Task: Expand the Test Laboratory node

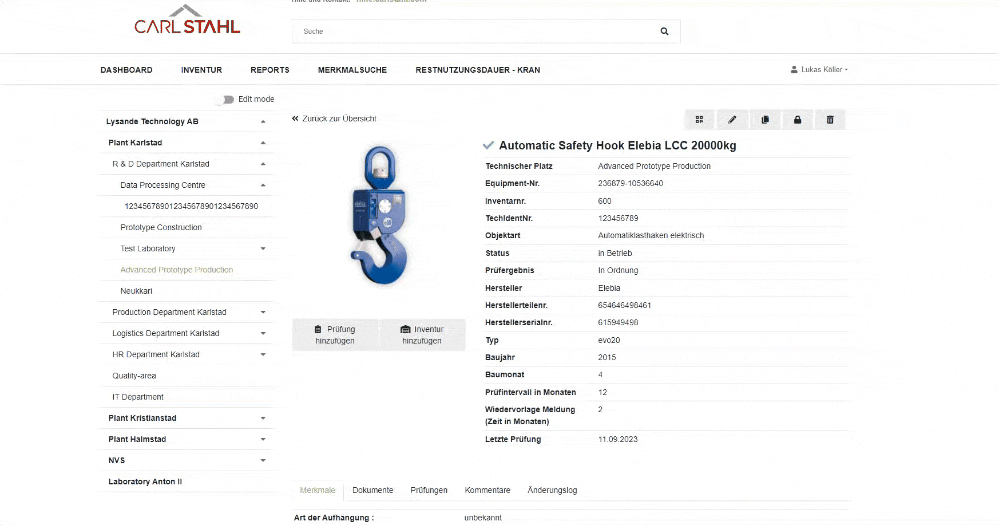Action: (263, 249)
